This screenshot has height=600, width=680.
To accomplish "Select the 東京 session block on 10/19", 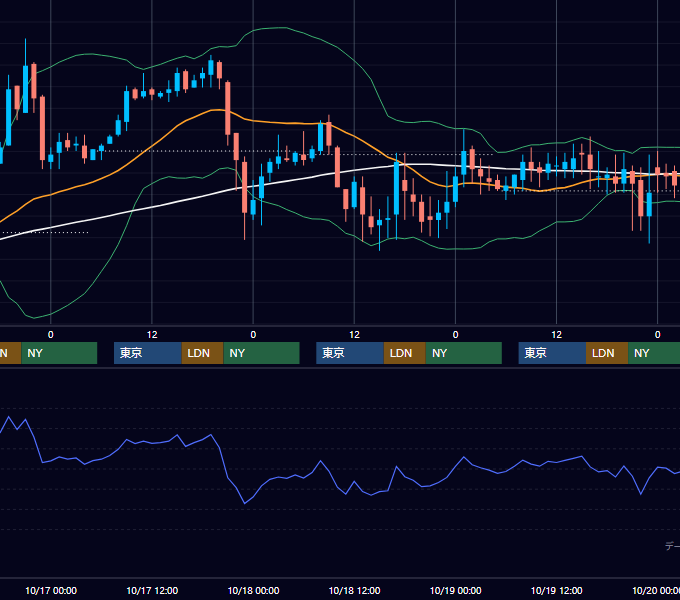I will tap(552, 353).
